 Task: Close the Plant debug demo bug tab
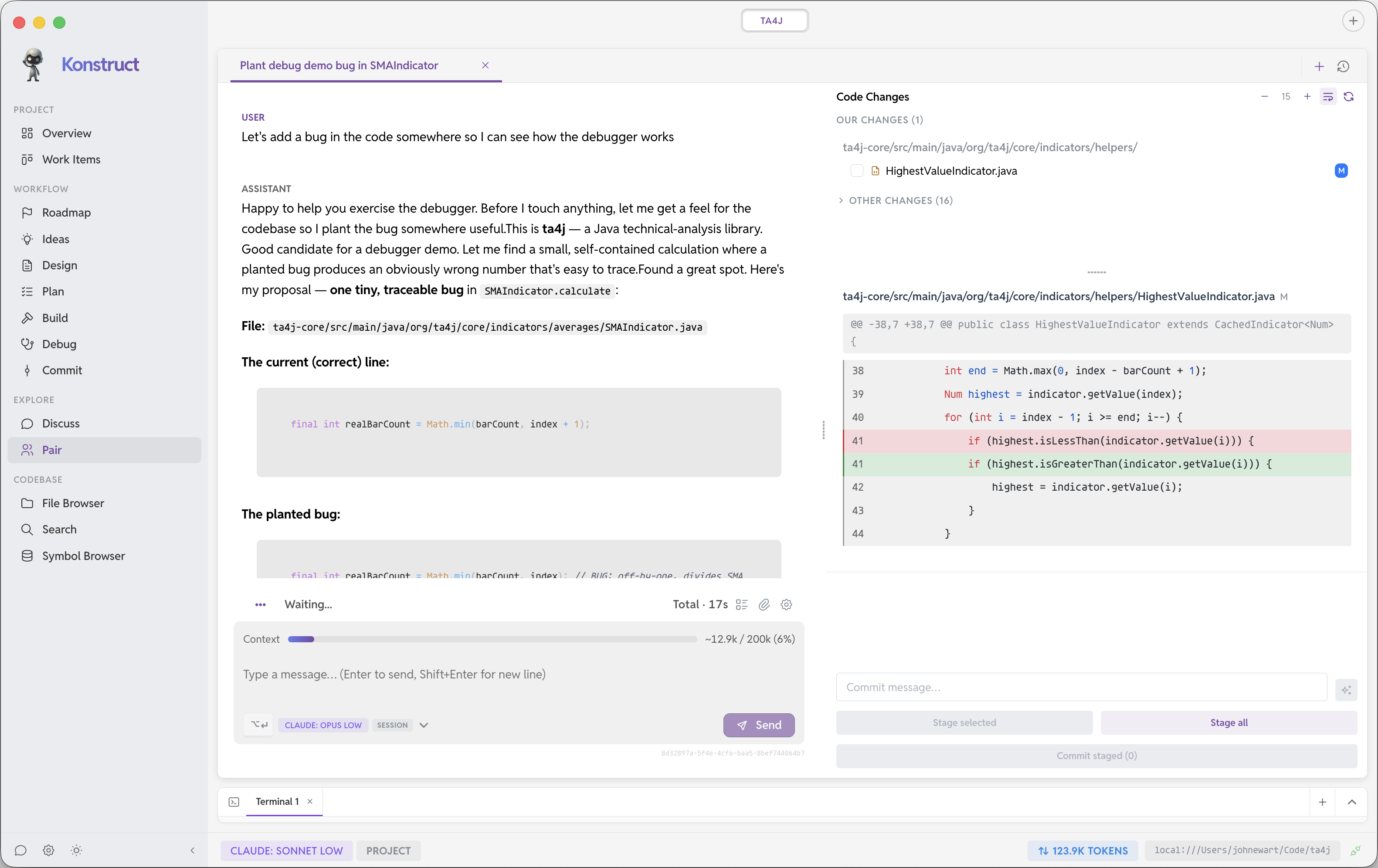point(485,66)
